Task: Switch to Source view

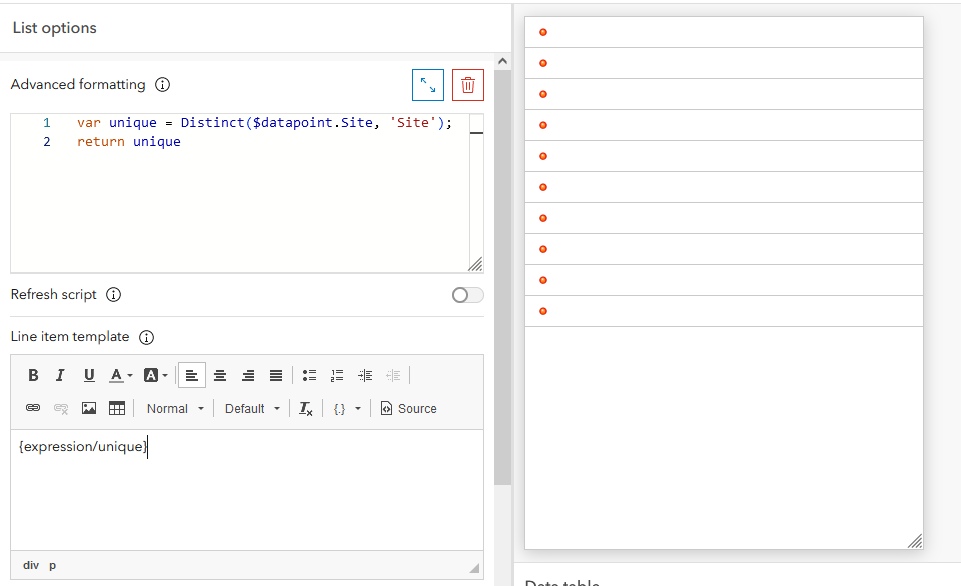Action: pos(408,409)
